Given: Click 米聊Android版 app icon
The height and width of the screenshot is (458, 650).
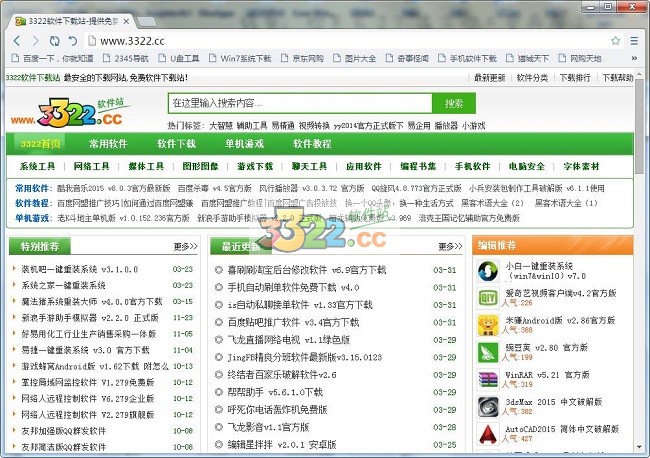Looking at the screenshot, I should pyautogui.click(x=488, y=325).
